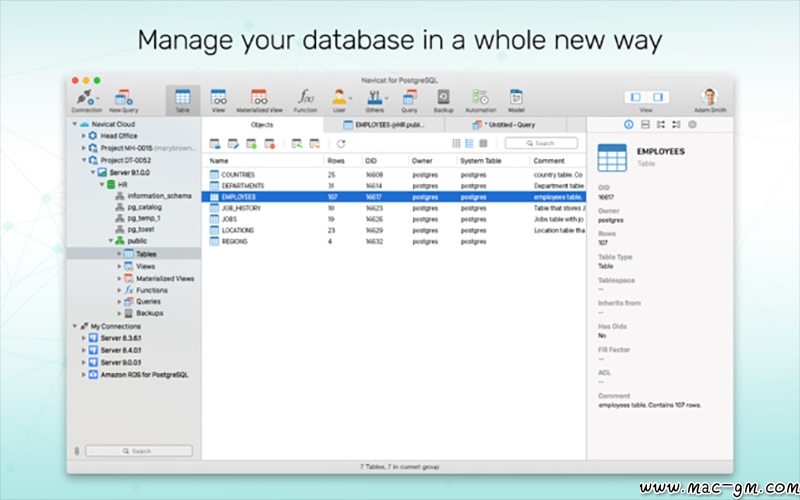Expand the Views tree node
Image resolution: width=800 pixels, height=500 pixels.
click(119, 266)
